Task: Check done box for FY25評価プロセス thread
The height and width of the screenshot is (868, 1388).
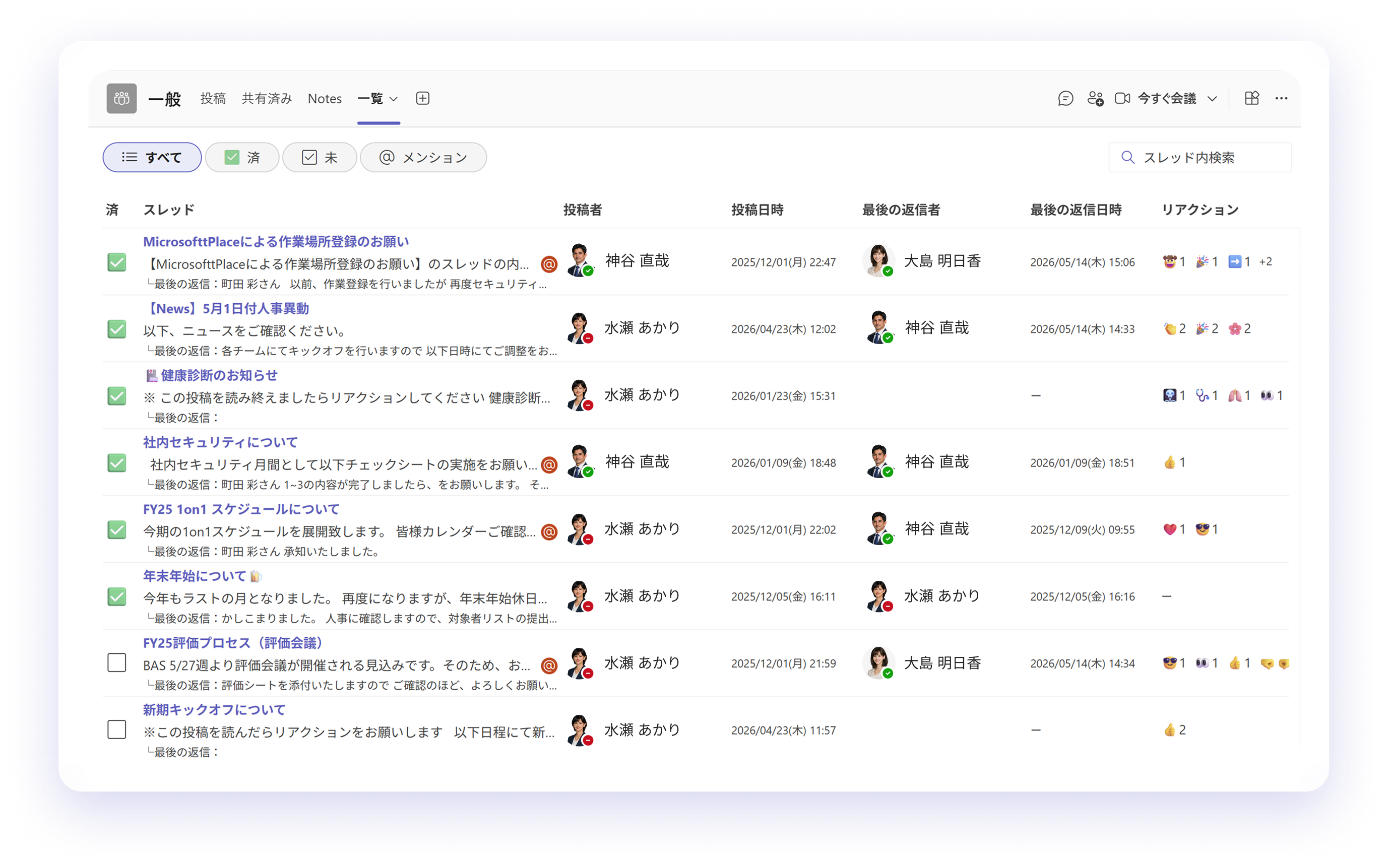Action: [x=116, y=663]
